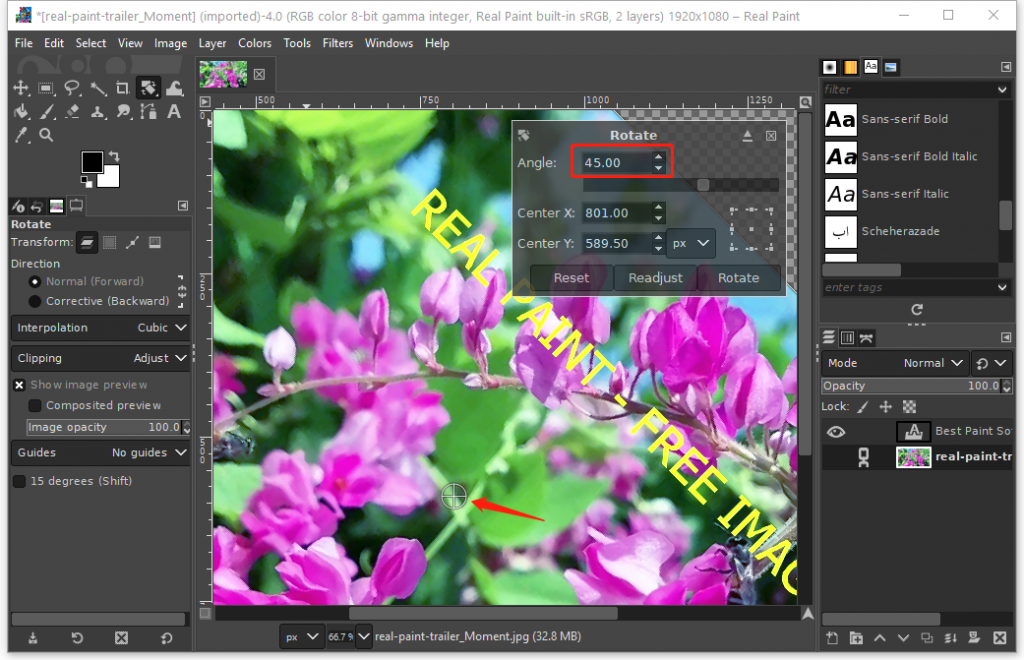Select the Eraser tool
This screenshot has height=660, width=1024.
pos(72,112)
